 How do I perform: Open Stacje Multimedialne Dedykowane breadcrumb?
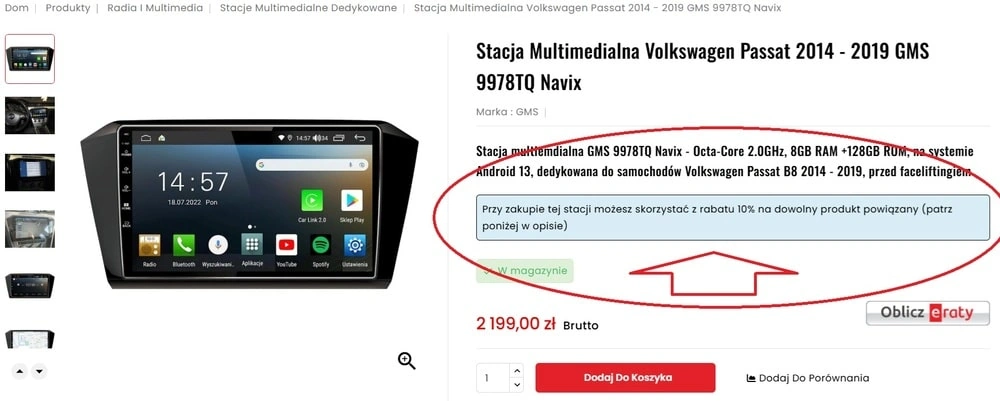tap(308, 8)
